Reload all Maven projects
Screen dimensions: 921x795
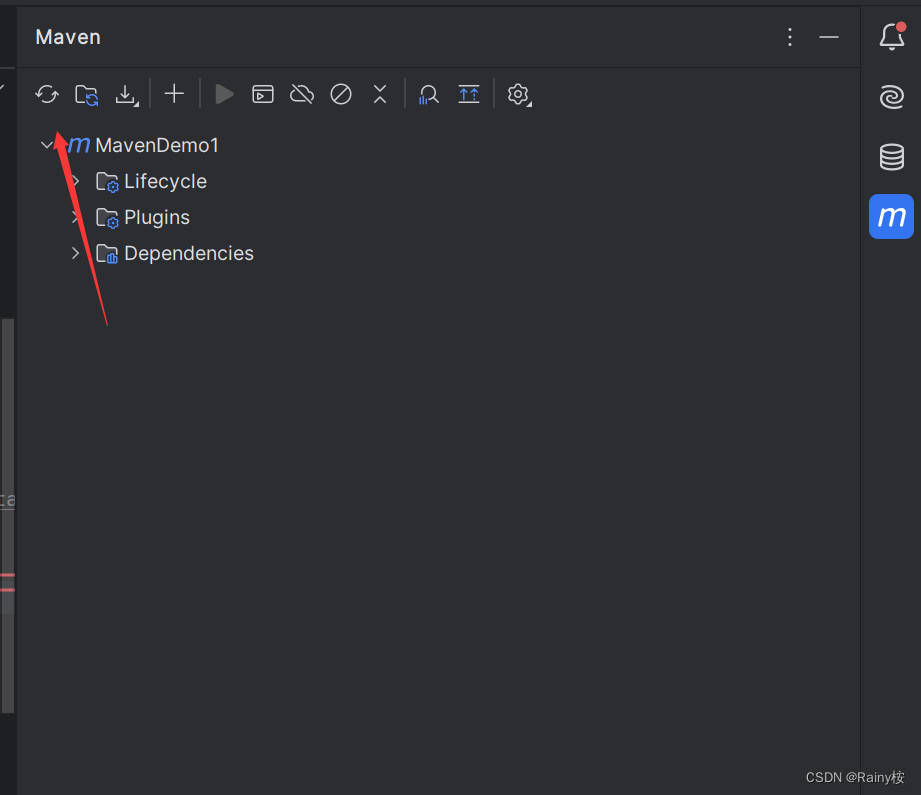pyautogui.click(x=47, y=94)
